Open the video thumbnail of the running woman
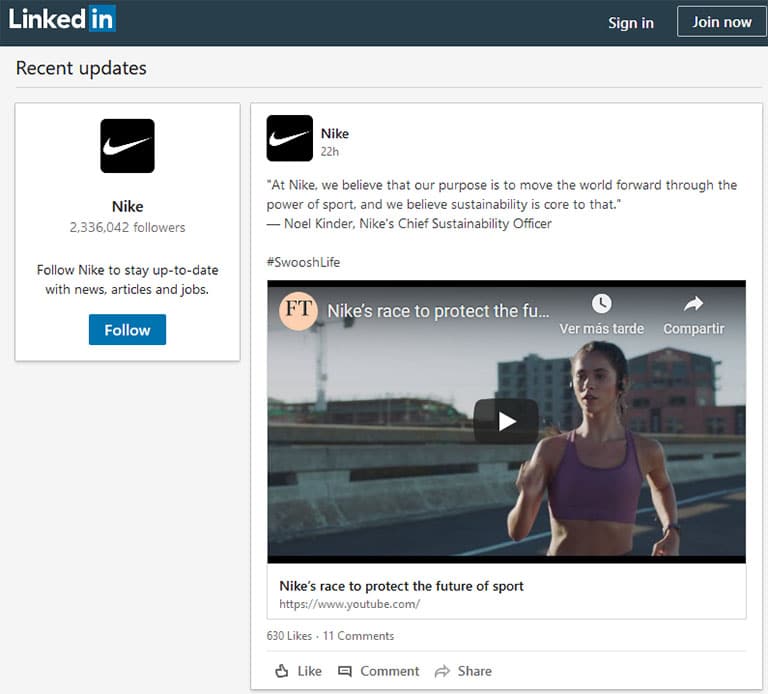Screen dimensions: 768x694 point(506,422)
